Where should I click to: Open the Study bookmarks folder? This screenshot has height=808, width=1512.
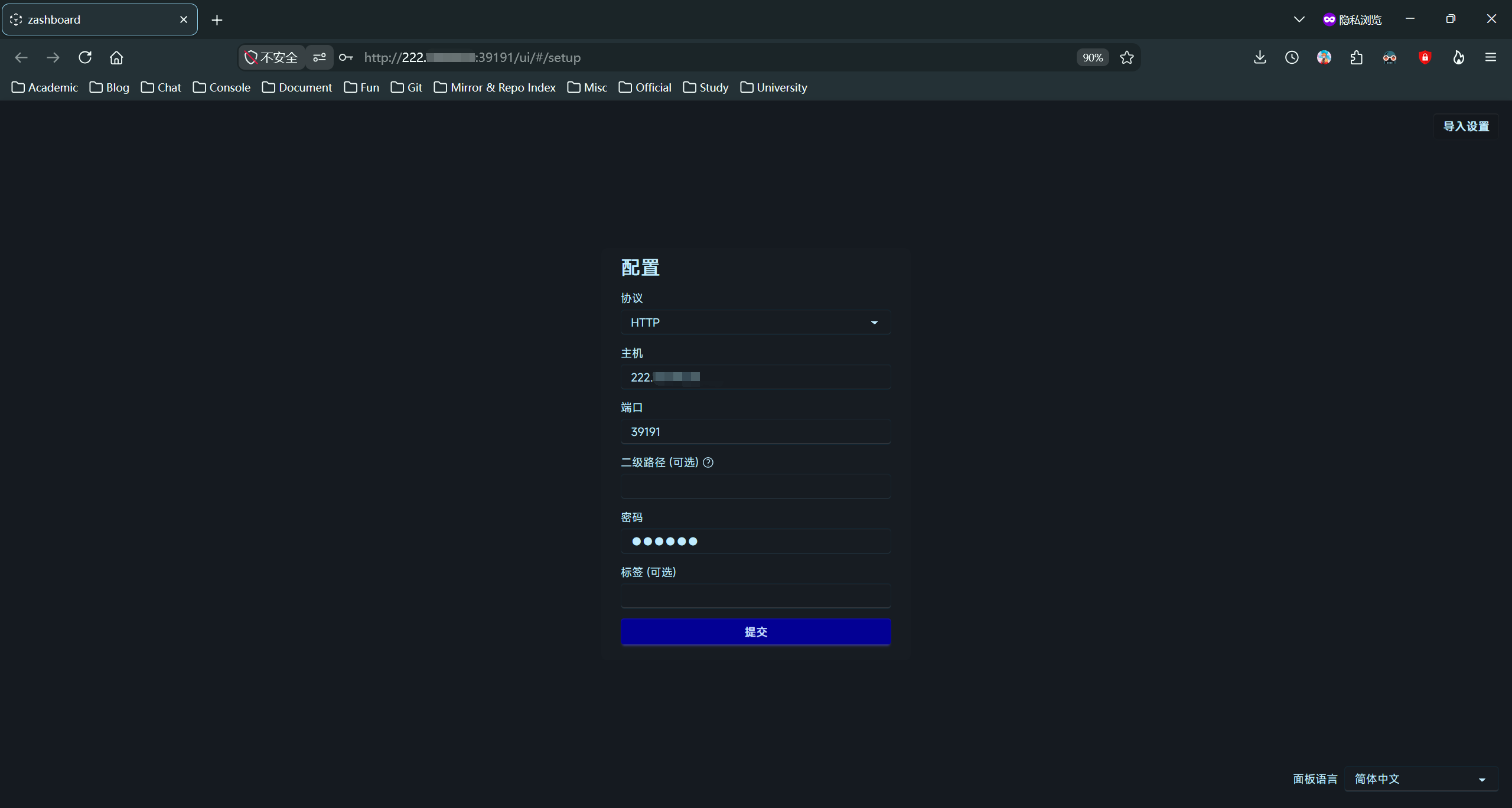[x=706, y=87]
